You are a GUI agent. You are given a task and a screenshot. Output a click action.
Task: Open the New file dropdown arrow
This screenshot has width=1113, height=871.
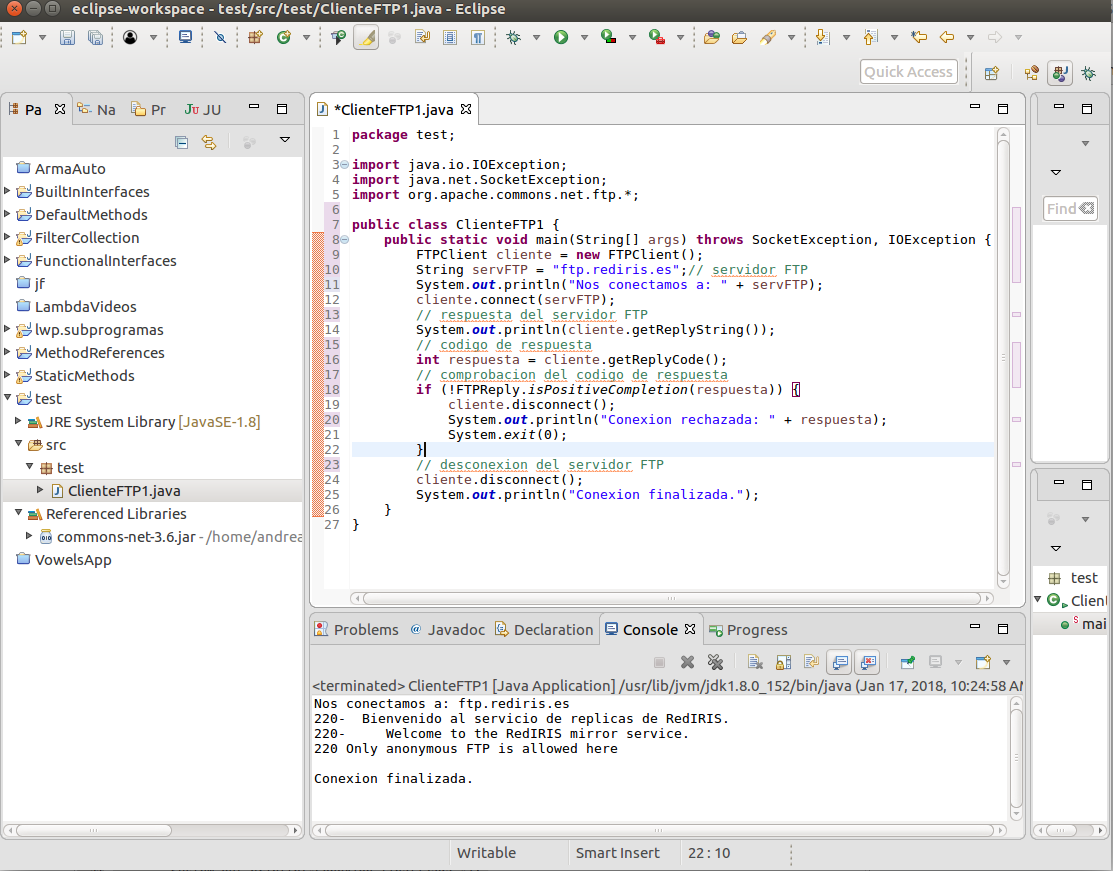[x=42, y=37]
